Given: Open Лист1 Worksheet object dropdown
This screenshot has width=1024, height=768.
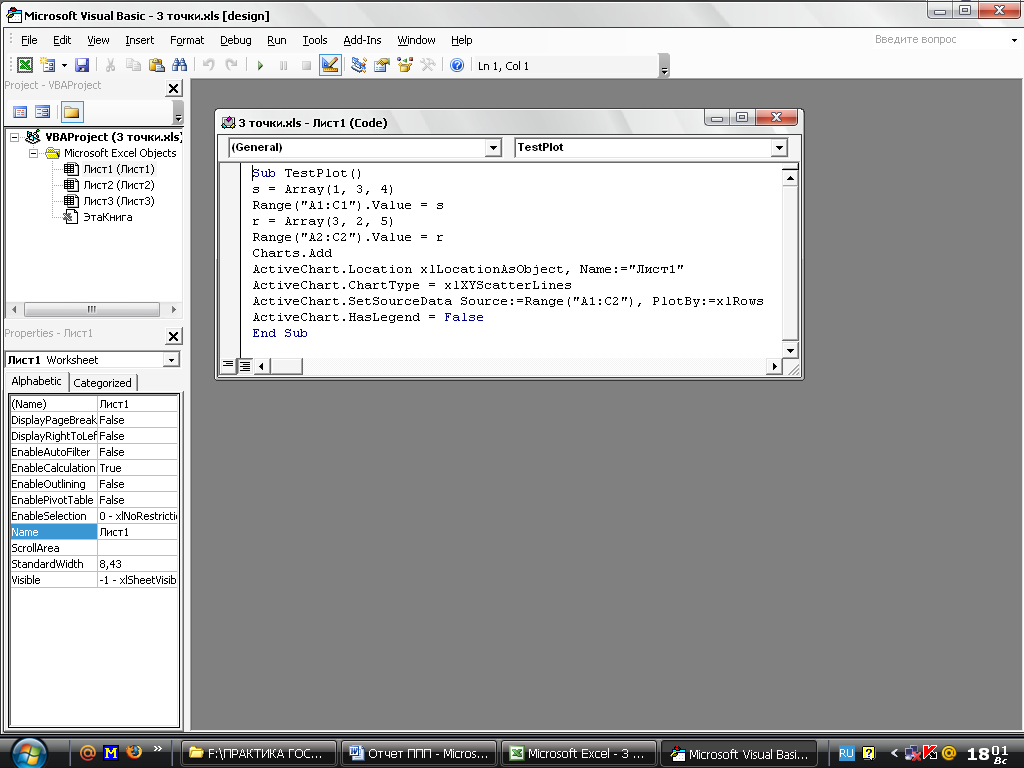Looking at the screenshot, I should [171, 360].
